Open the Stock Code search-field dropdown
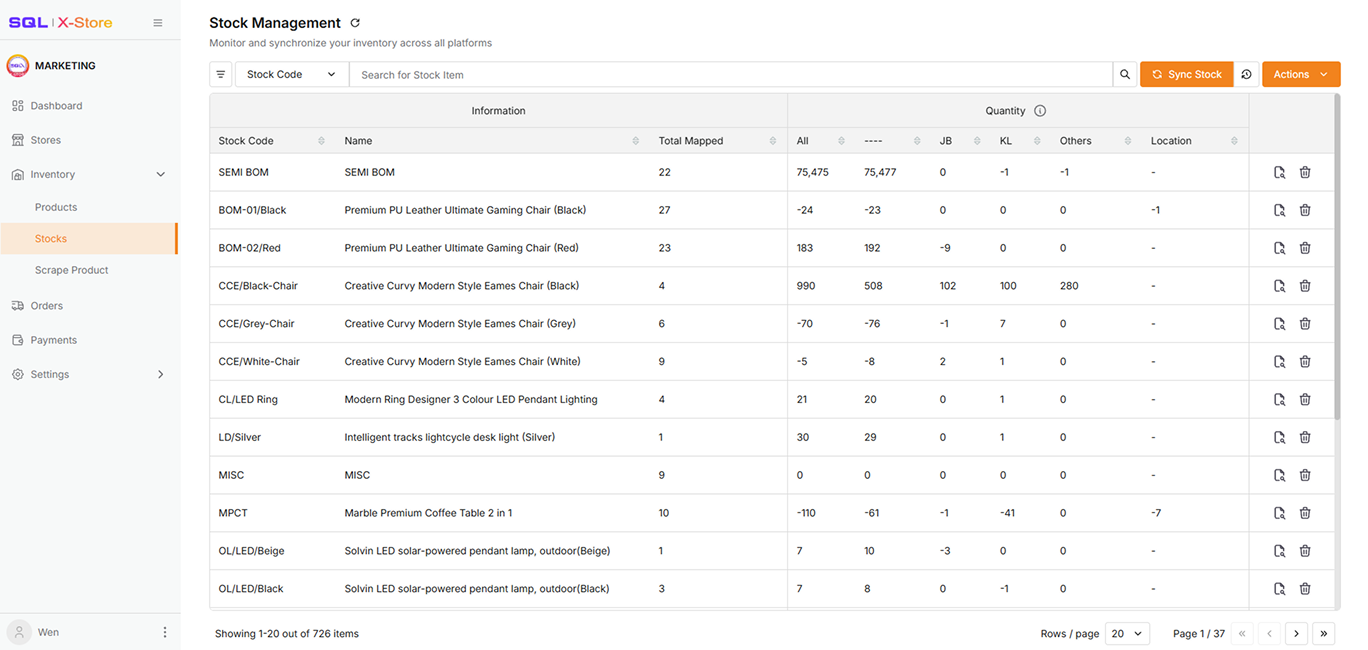Image resolution: width=1368 pixels, height=650 pixels. click(291, 75)
